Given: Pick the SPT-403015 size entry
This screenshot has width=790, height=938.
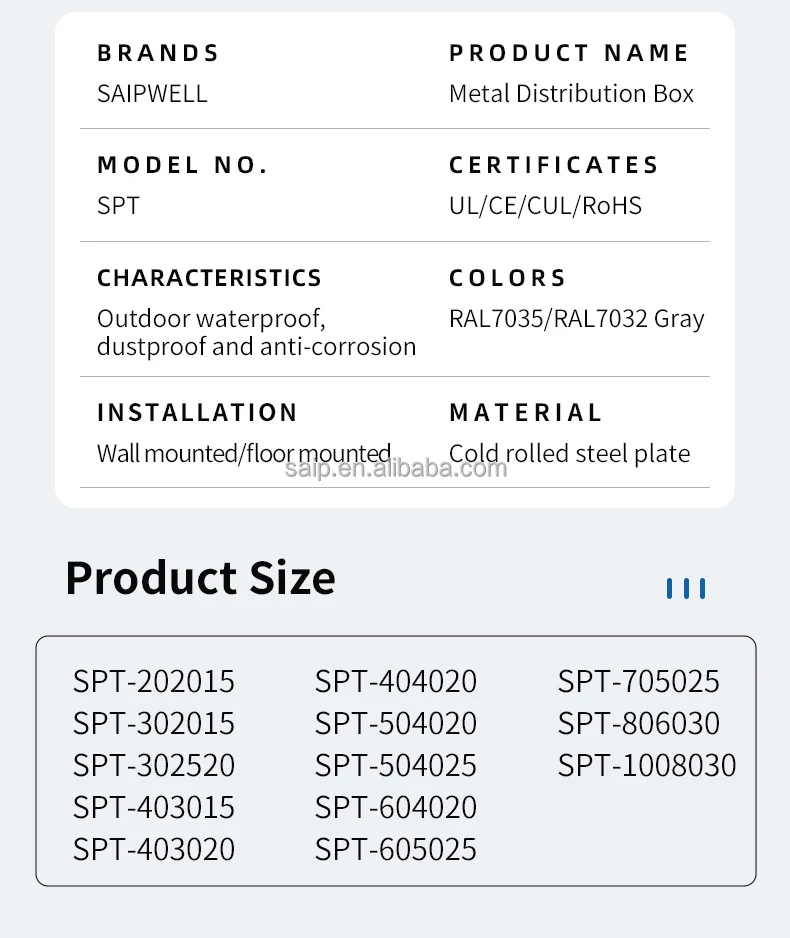Looking at the screenshot, I should [154, 808].
